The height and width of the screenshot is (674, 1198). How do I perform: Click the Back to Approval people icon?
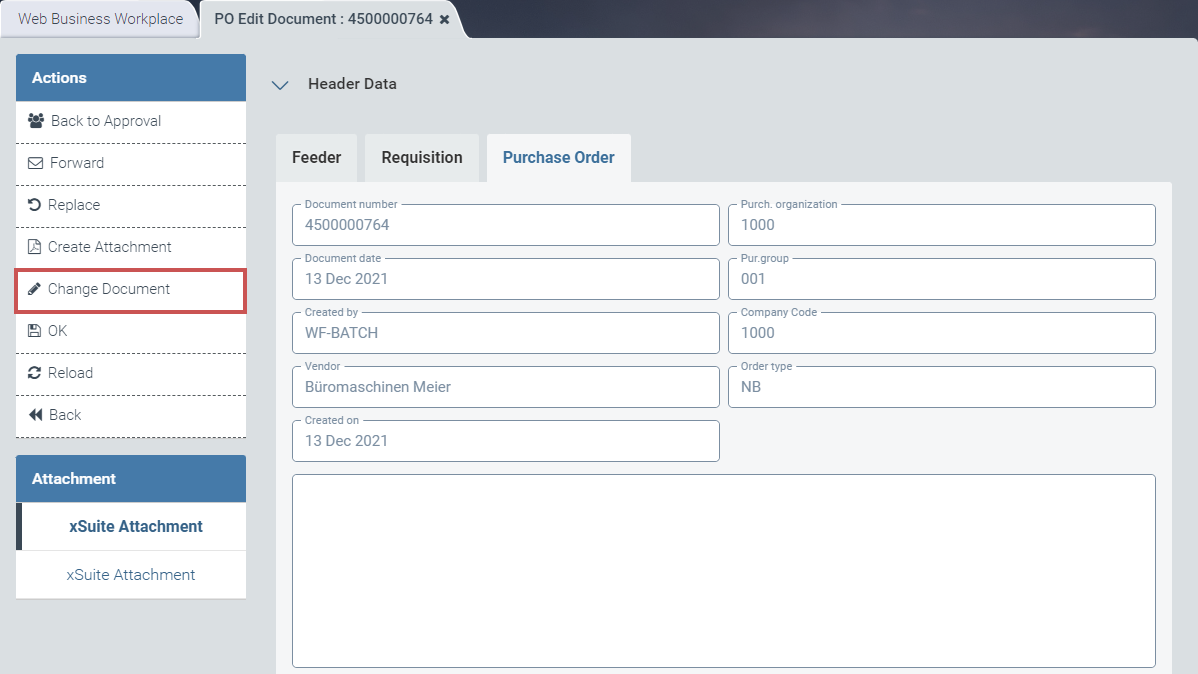pos(36,121)
